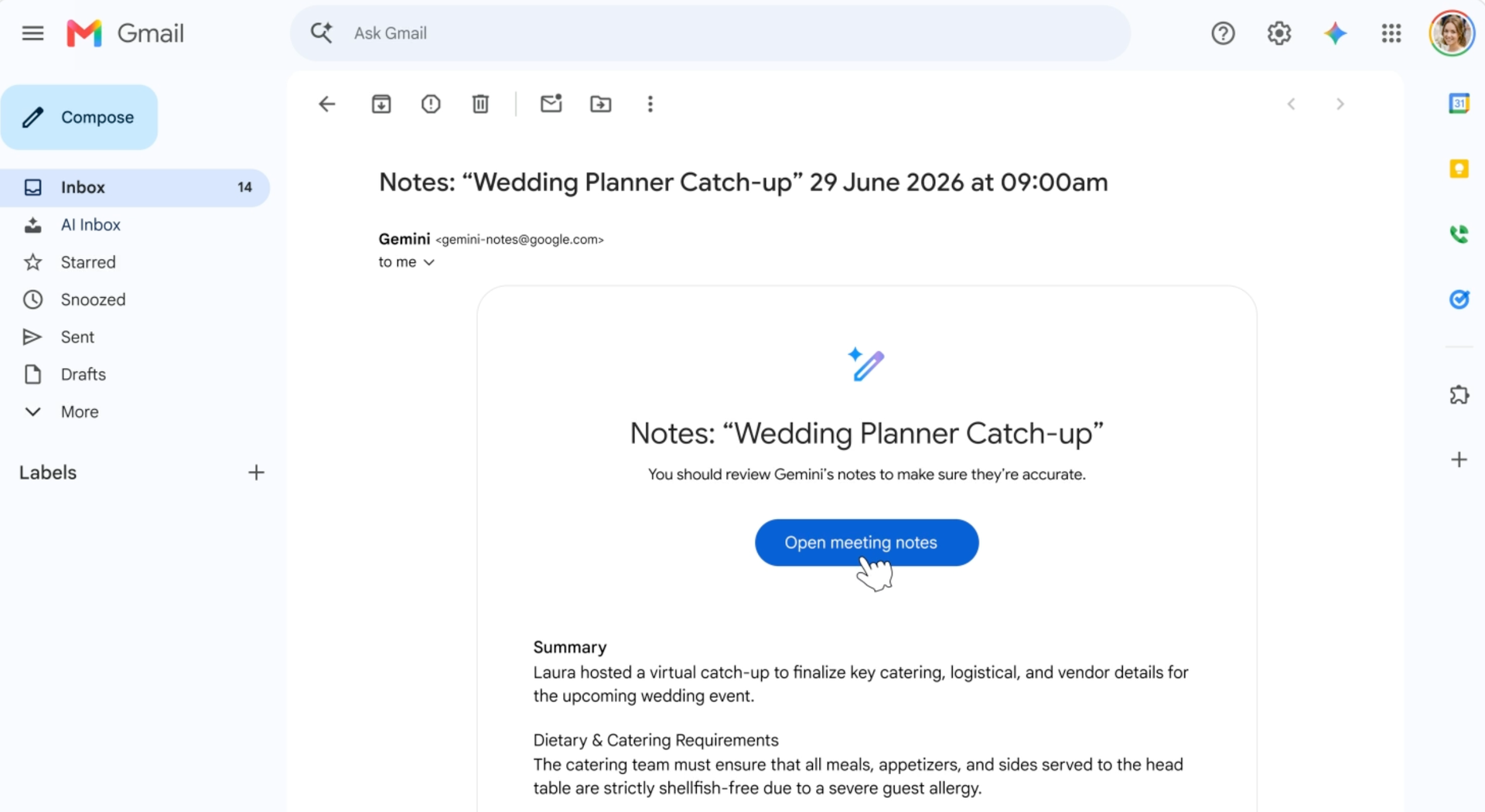Screen dimensions: 1485x812
Task: Create a new label with plus icon
Action: click(x=256, y=473)
